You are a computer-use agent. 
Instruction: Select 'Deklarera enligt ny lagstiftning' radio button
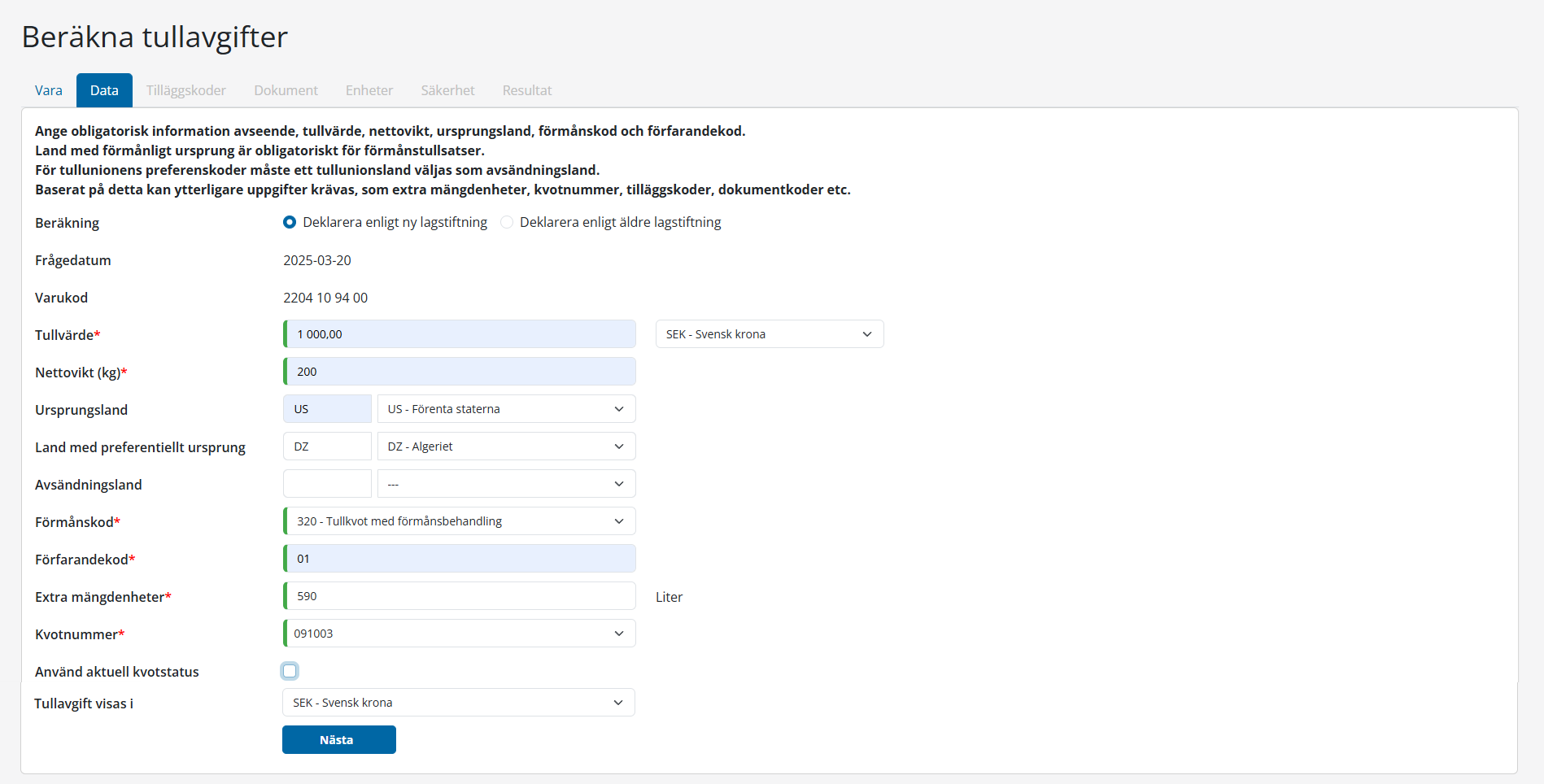tap(290, 222)
